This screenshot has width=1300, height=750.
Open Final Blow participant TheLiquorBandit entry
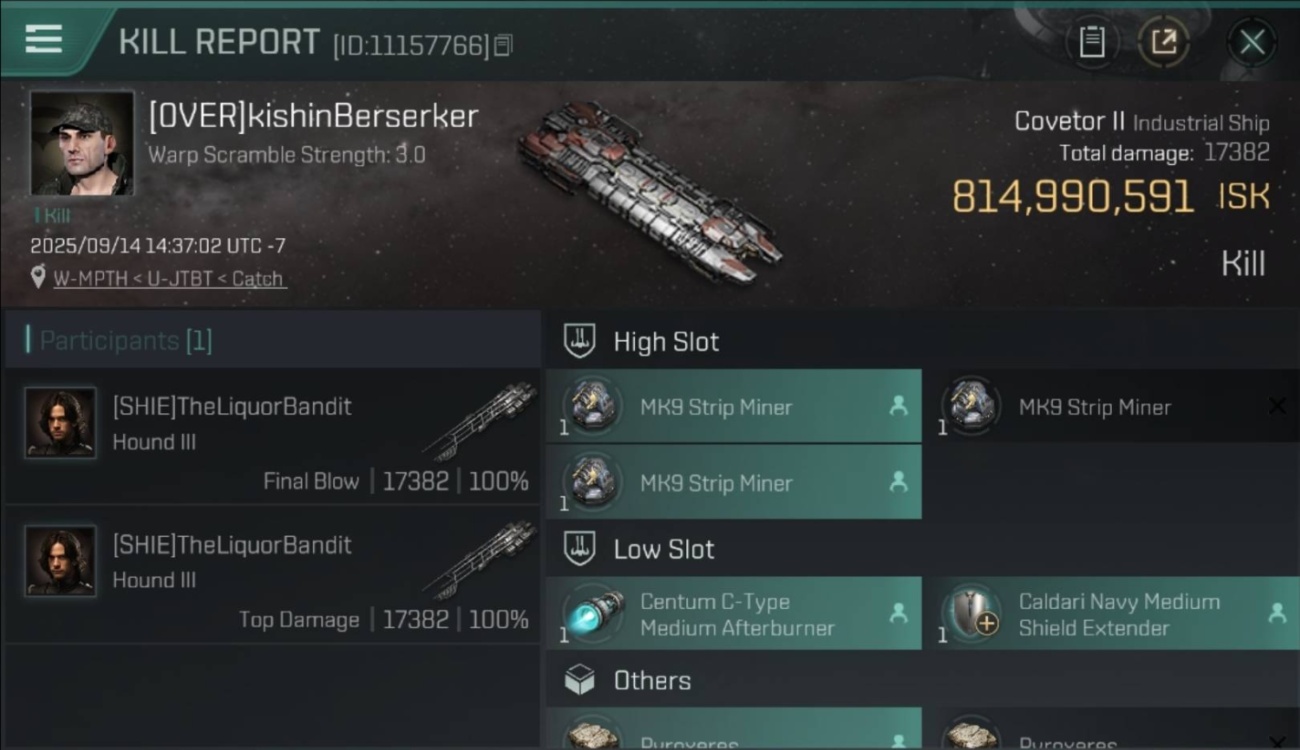pos(272,437)
